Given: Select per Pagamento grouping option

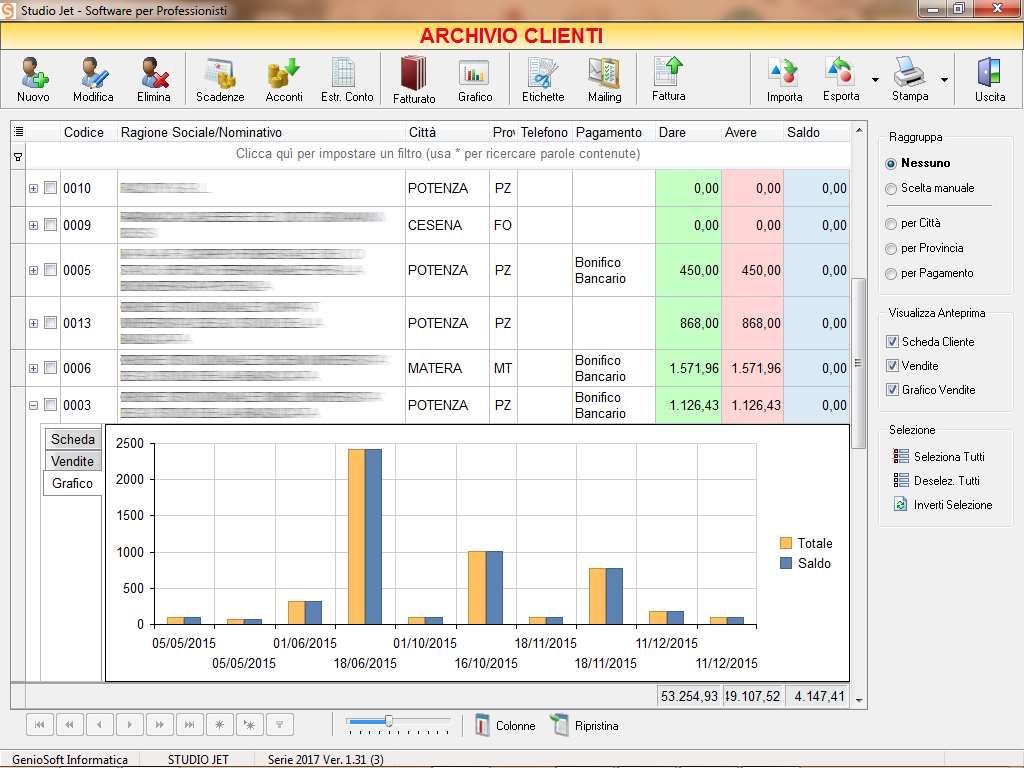Looking at the screenshot, I should pos(891,274).
